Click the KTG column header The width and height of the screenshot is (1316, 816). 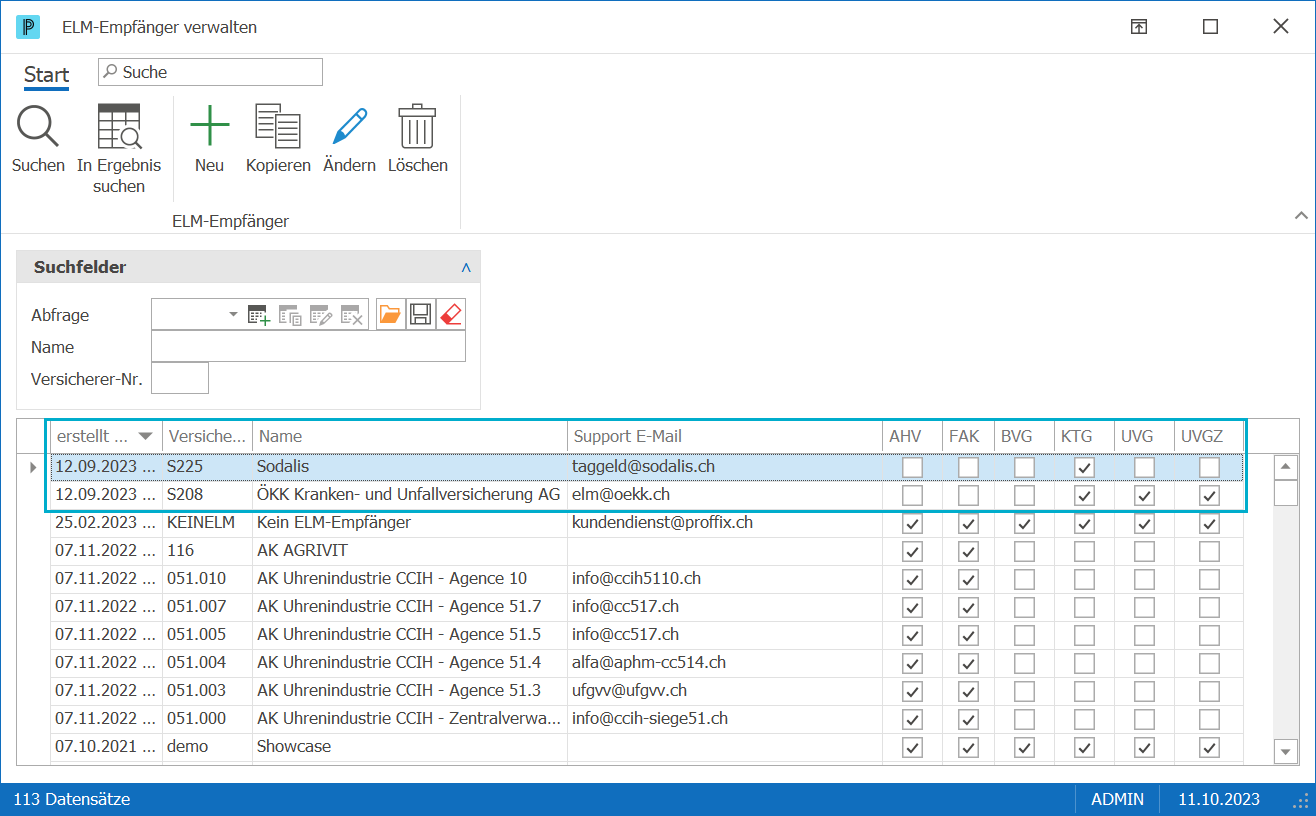click(1084, 436)
